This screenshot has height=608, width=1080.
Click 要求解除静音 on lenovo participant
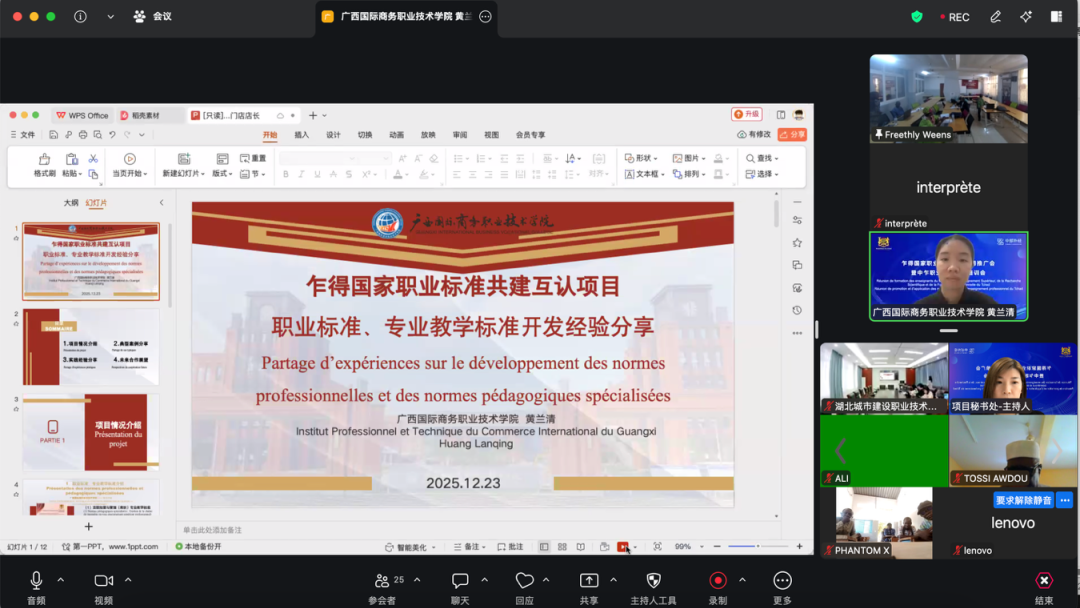point(1022,500)
